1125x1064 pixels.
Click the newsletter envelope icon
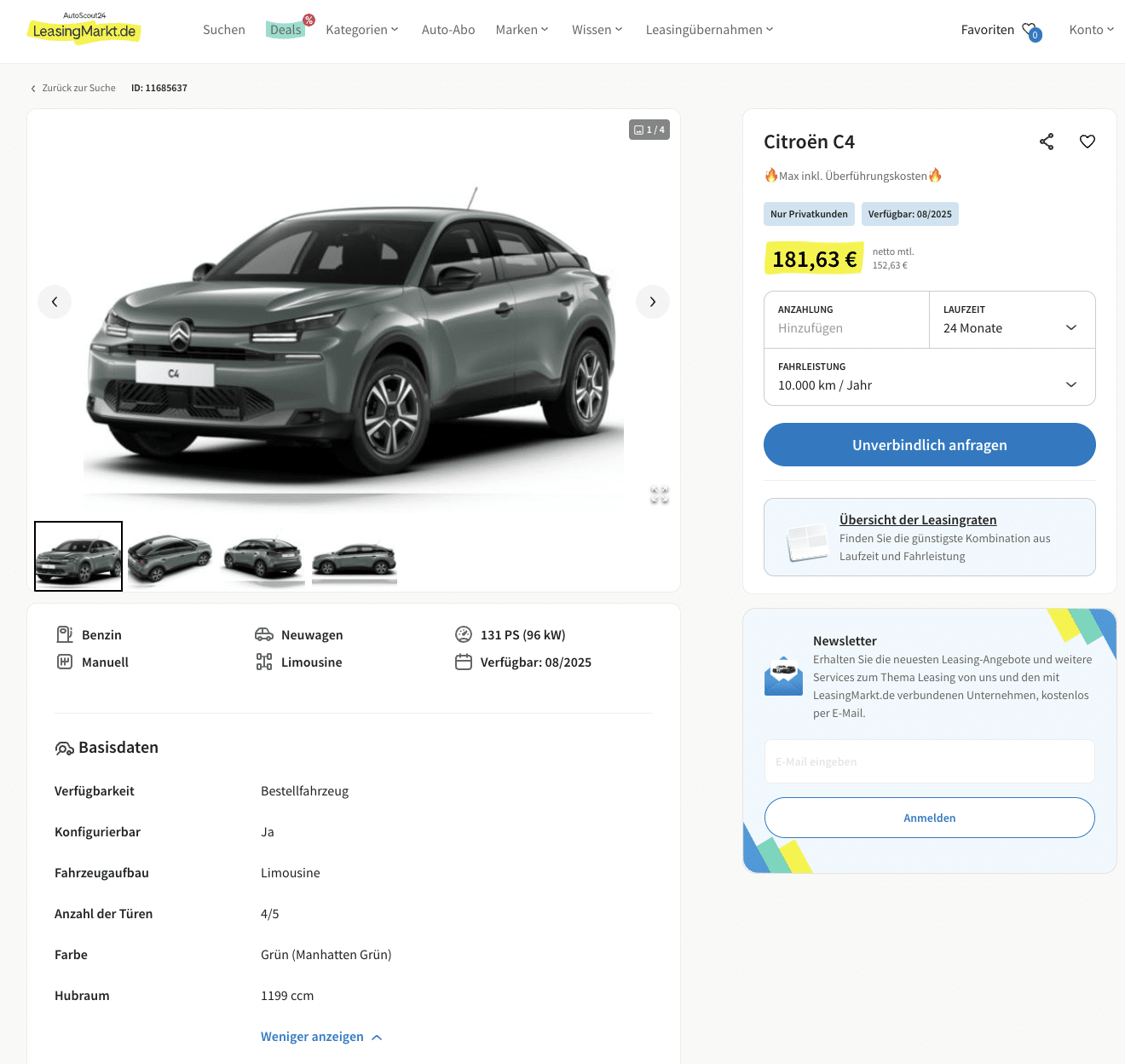pos(783,676)
